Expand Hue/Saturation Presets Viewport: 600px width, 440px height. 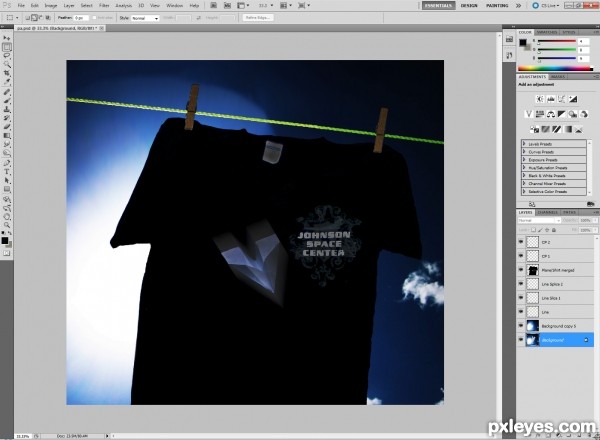click(x=524, y=168)
